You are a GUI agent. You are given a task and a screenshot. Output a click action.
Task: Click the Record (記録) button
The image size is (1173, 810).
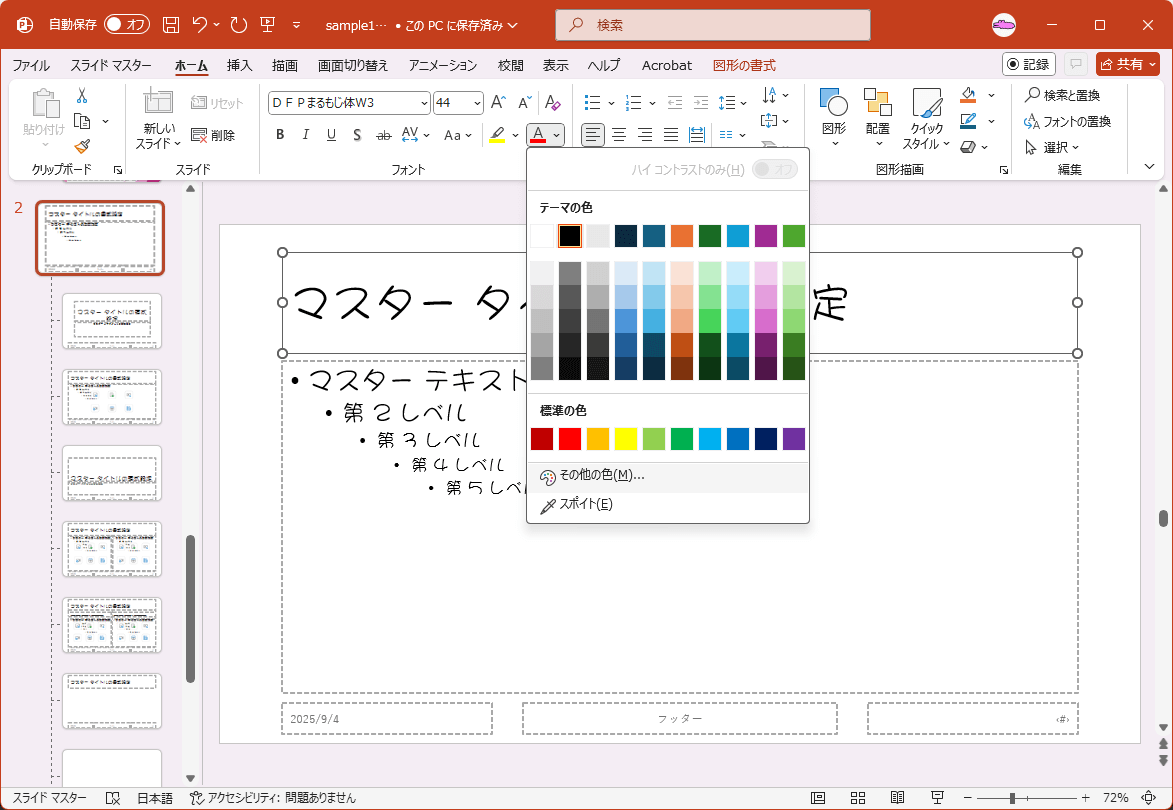click(x=1028, y=65)
